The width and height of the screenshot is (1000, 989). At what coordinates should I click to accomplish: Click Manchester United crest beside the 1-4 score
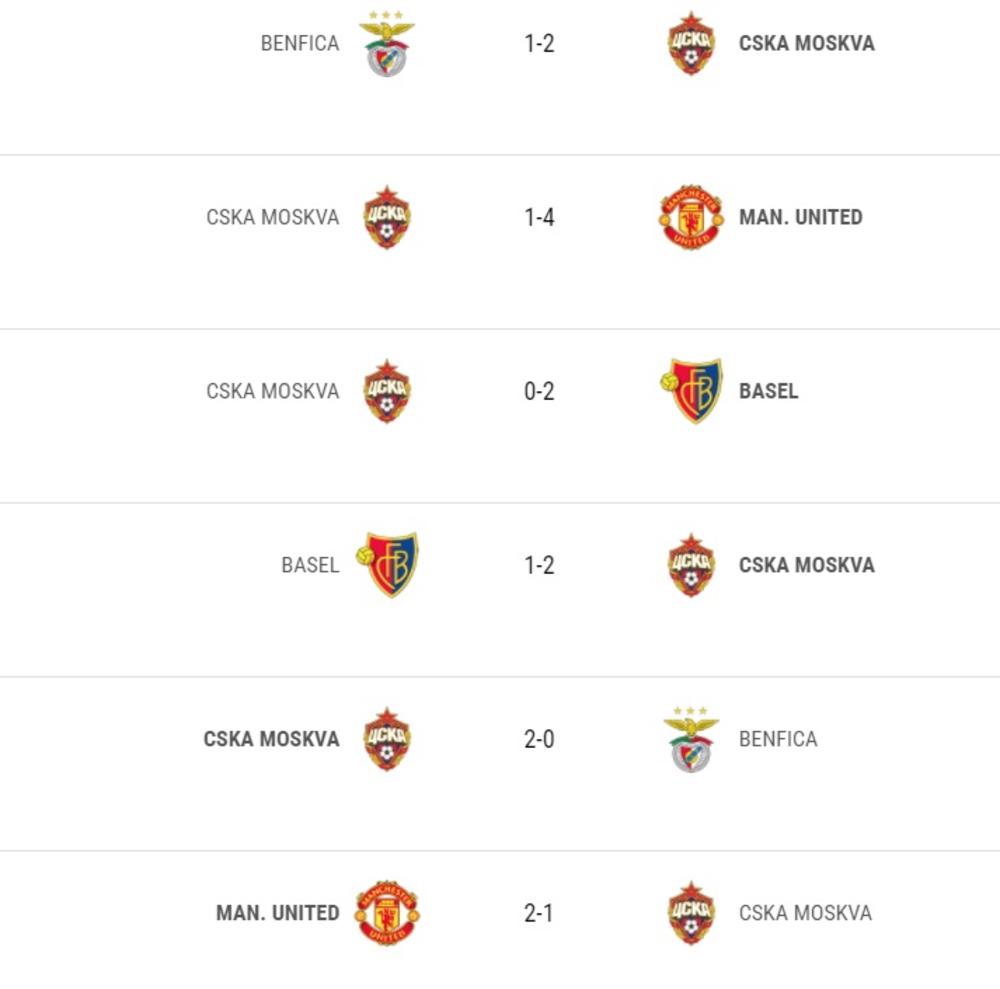pos(690,217)
